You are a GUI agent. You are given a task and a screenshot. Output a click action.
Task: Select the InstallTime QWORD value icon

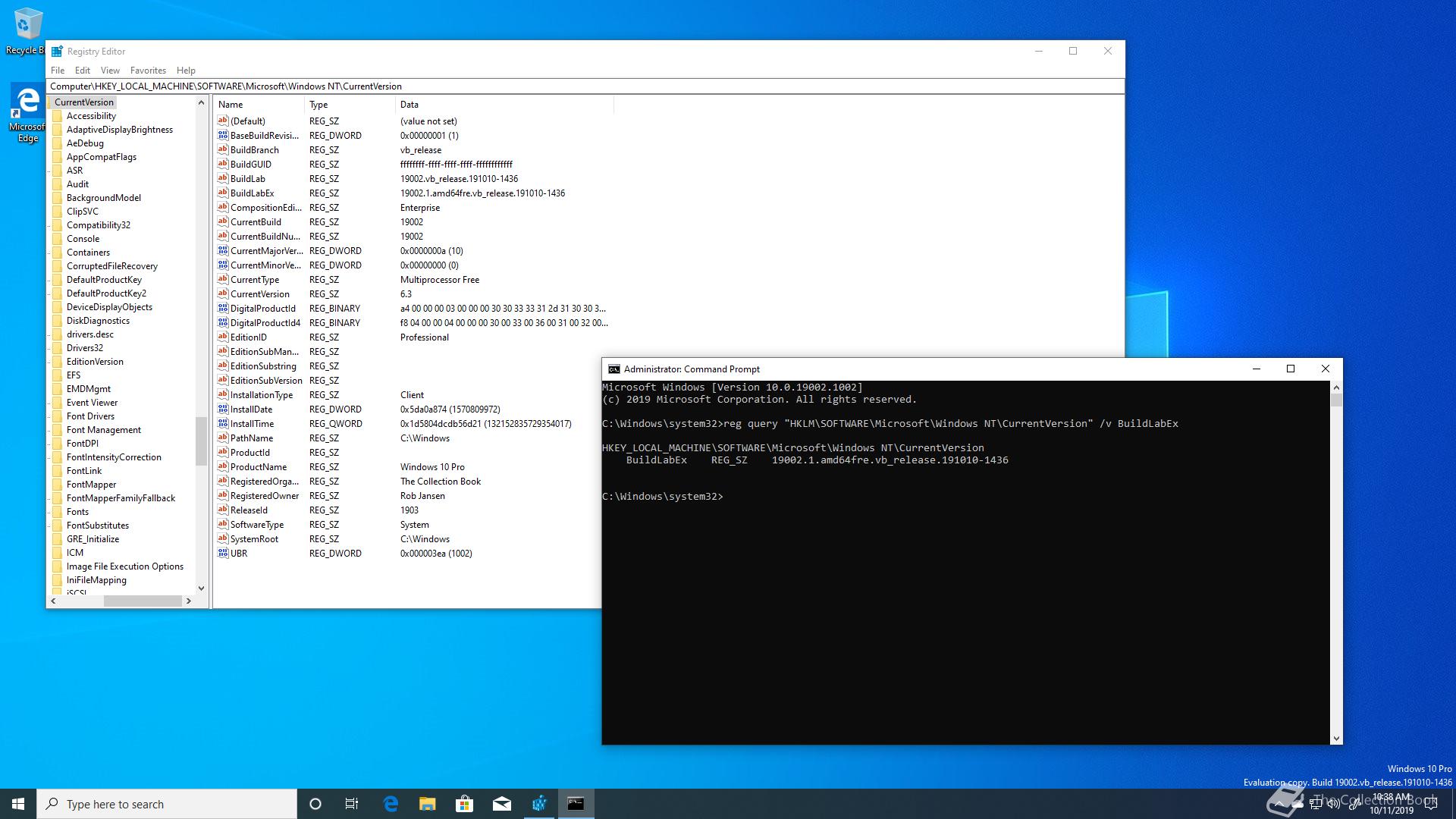[223, 423]
